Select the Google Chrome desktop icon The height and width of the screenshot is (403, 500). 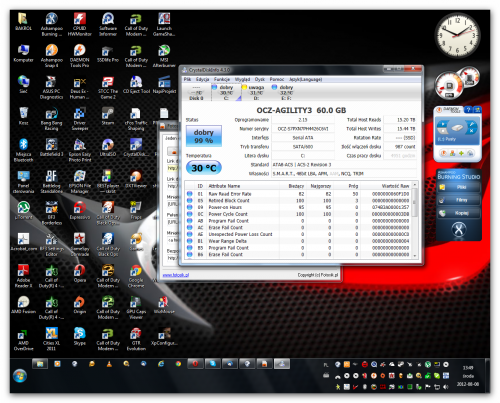136,276
